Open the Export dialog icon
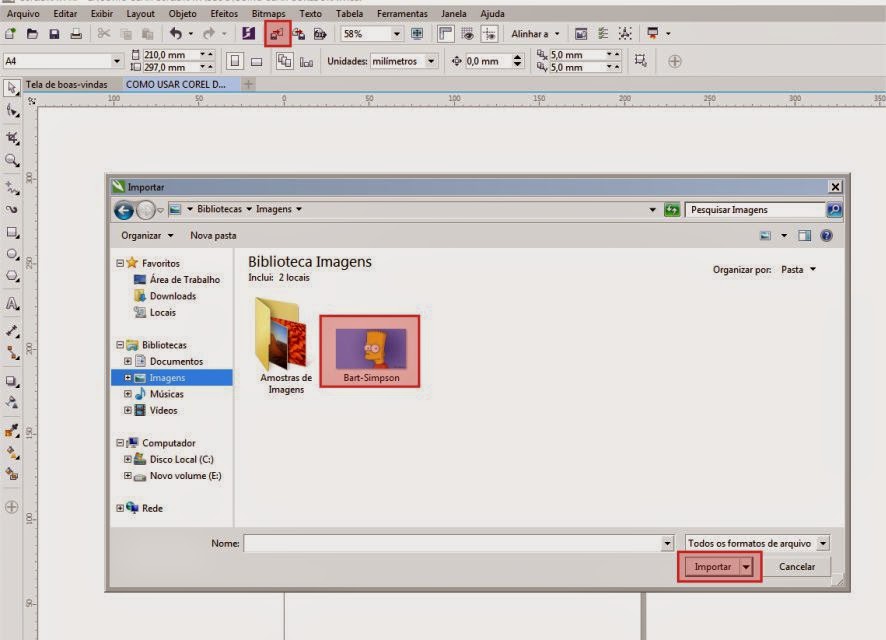886x640 pixels. 300,34
